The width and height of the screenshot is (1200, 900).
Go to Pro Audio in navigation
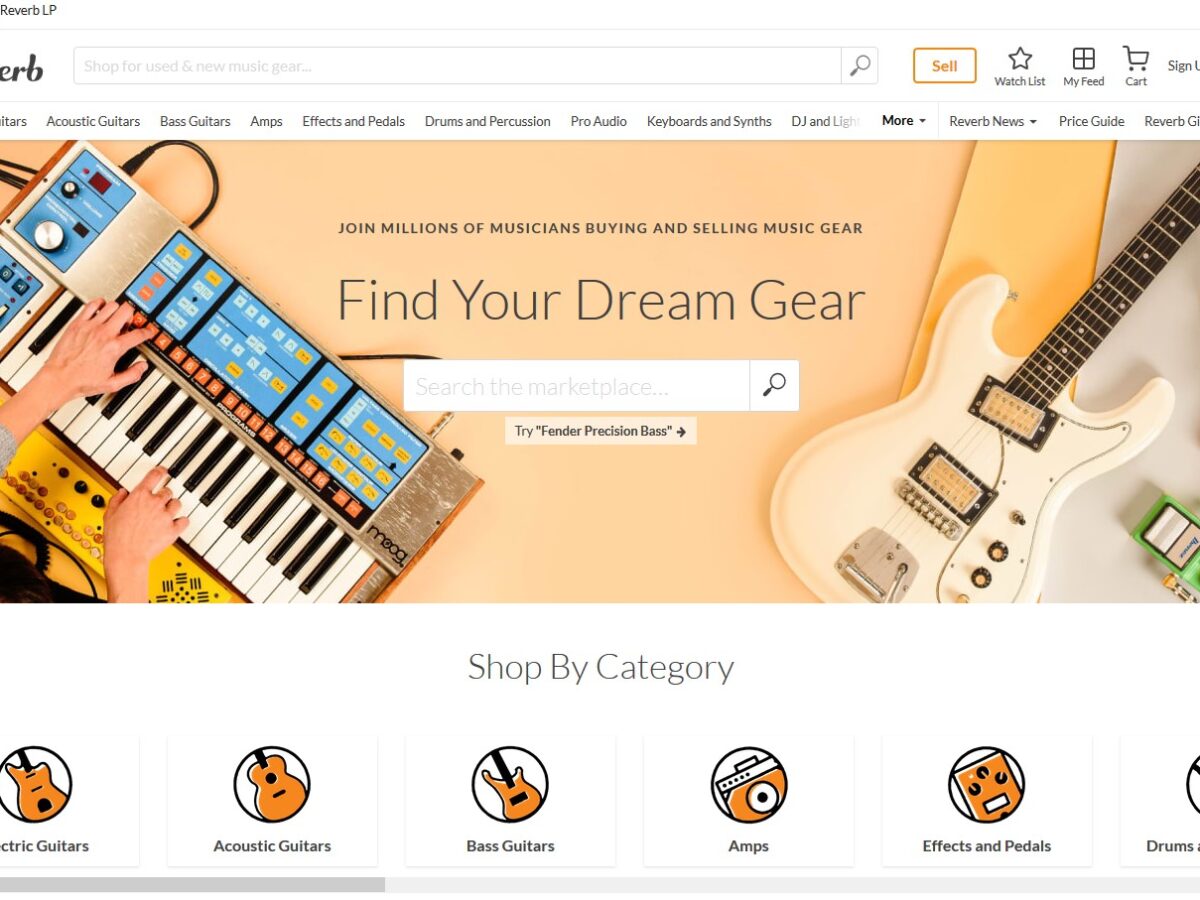[599, 121]
